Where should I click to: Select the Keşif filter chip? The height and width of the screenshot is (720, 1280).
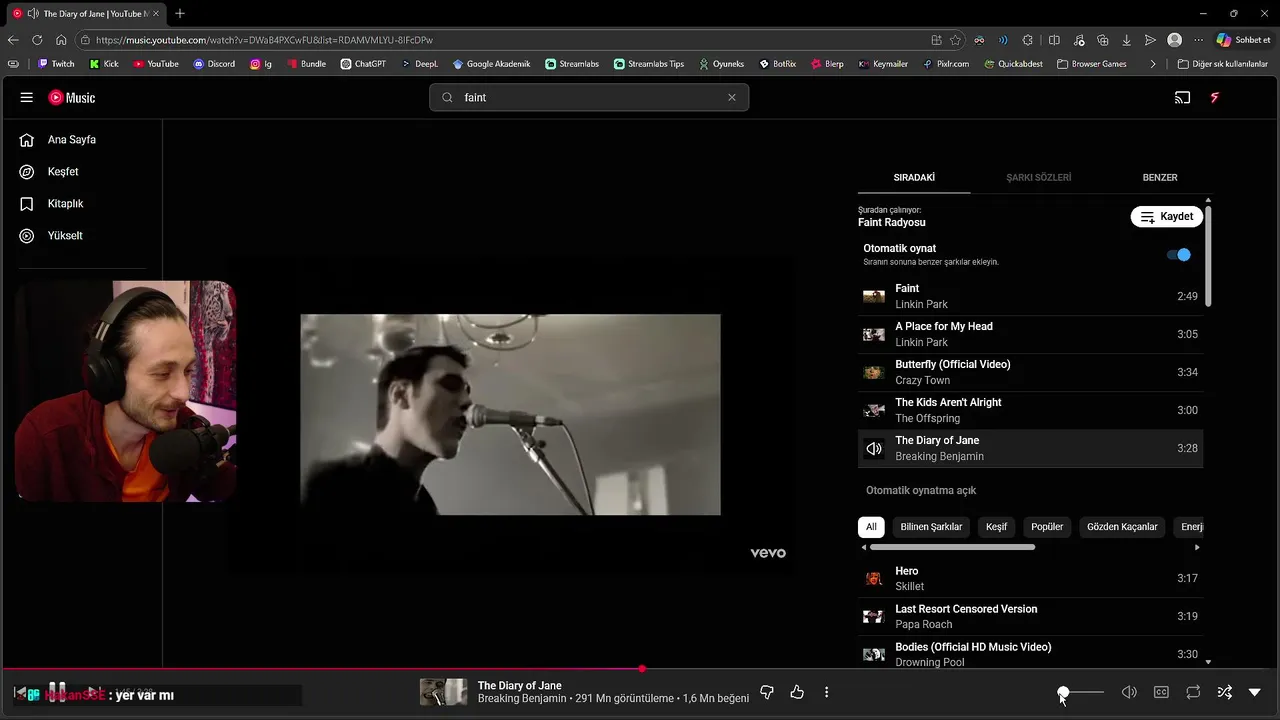pyautogui.click(x=997, y=527)
